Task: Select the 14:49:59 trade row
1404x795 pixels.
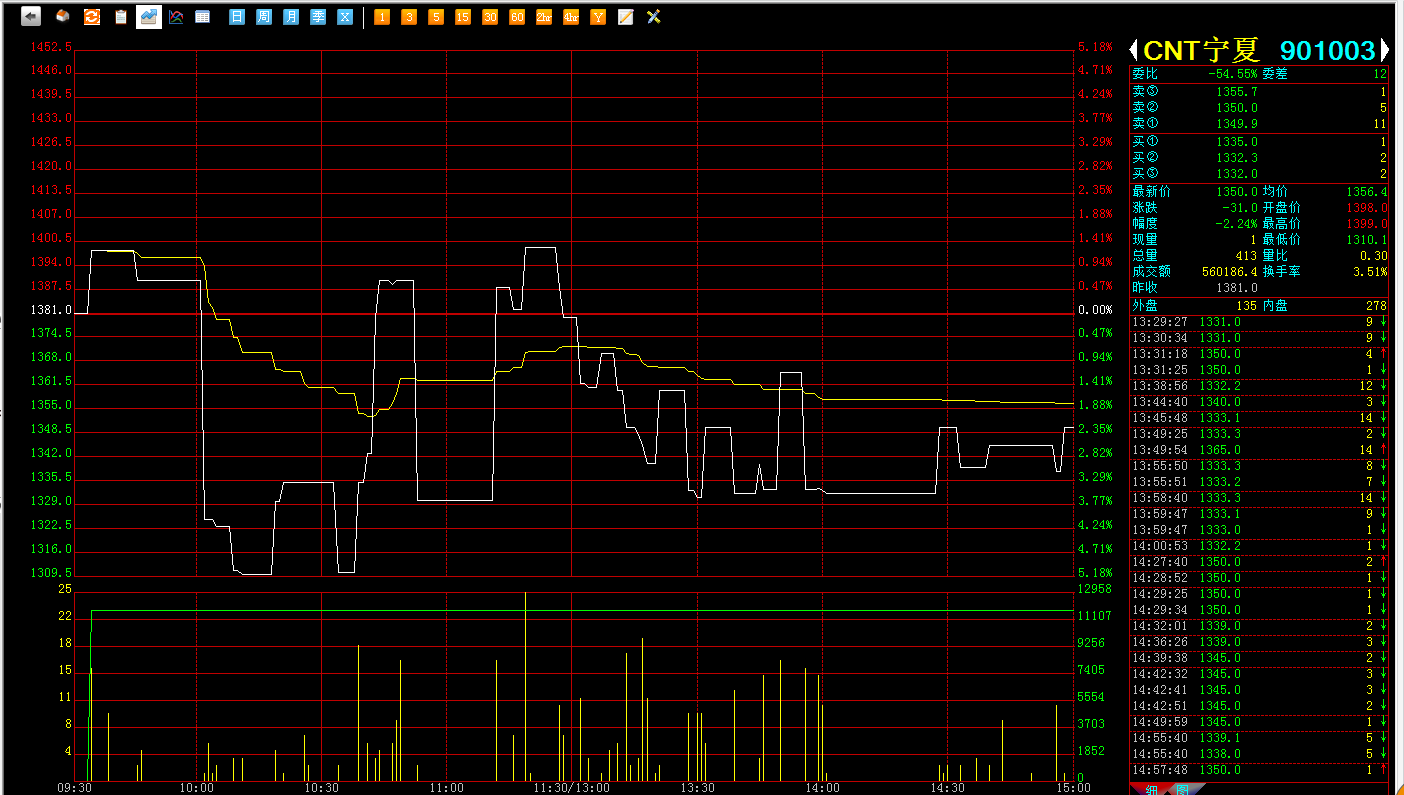Action: click(1260, 722)
